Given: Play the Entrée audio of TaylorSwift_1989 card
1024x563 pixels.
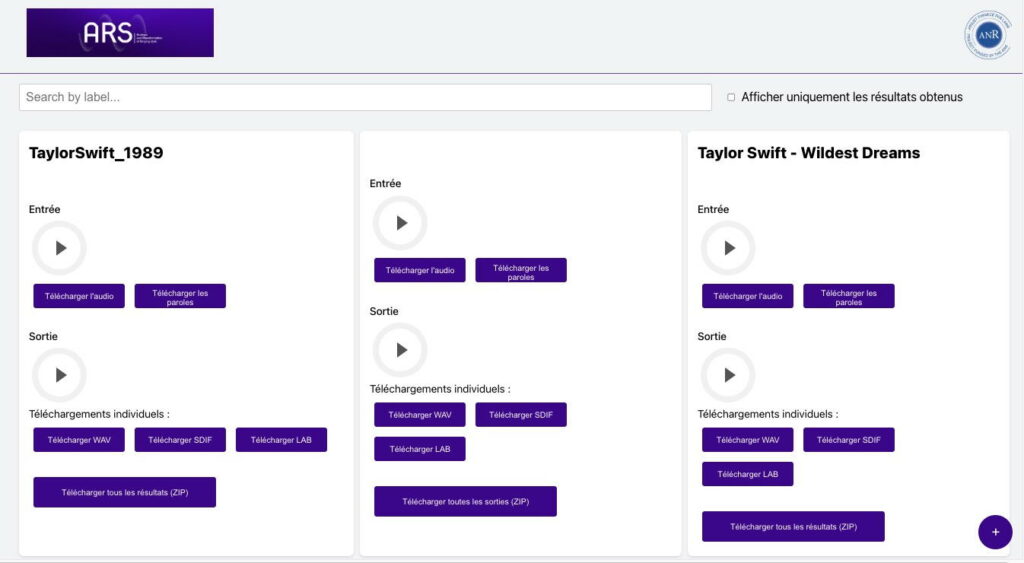Looking at the screenshot, I should pos(59,248).
